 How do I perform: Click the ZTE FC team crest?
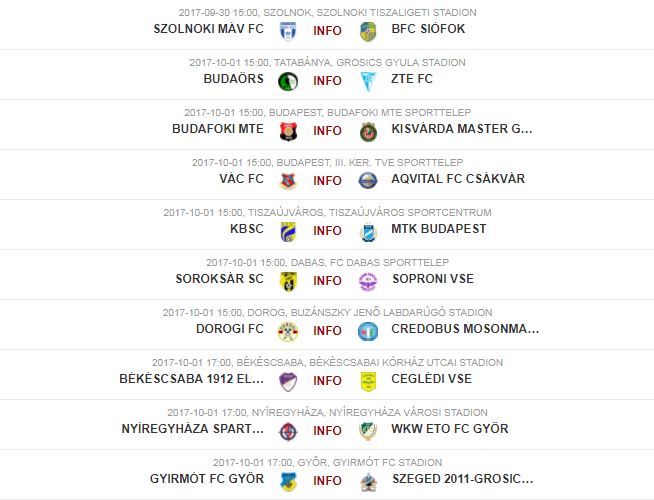(x=368, y=81)
